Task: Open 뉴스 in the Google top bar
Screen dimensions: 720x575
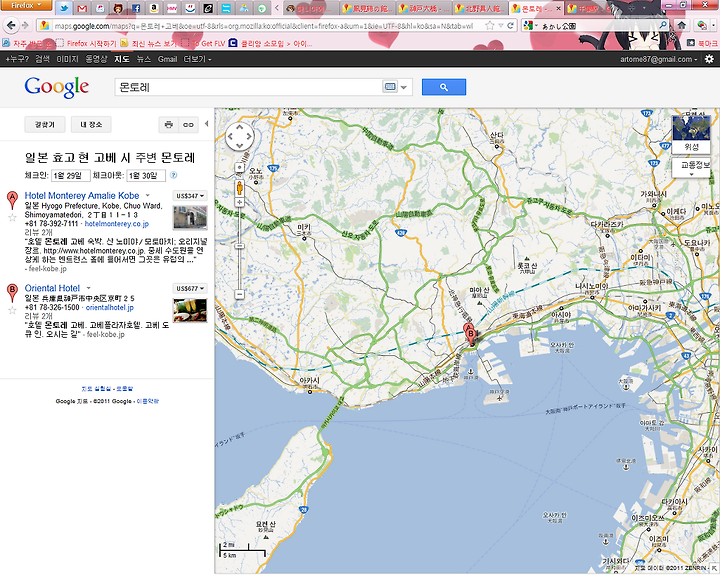Action: (x=144, y=59)
